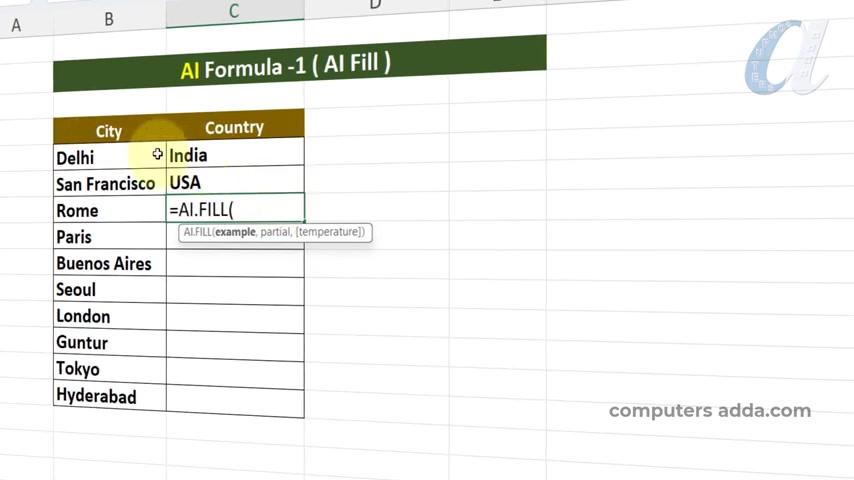This screenshot has height=480, width=854.
Task: Click the India country cell
Action: pos(235,154)
